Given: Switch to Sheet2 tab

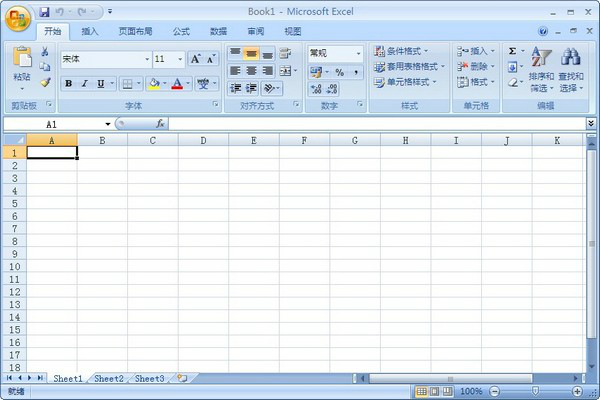Looking at the screenshot, I should point(109,379).
